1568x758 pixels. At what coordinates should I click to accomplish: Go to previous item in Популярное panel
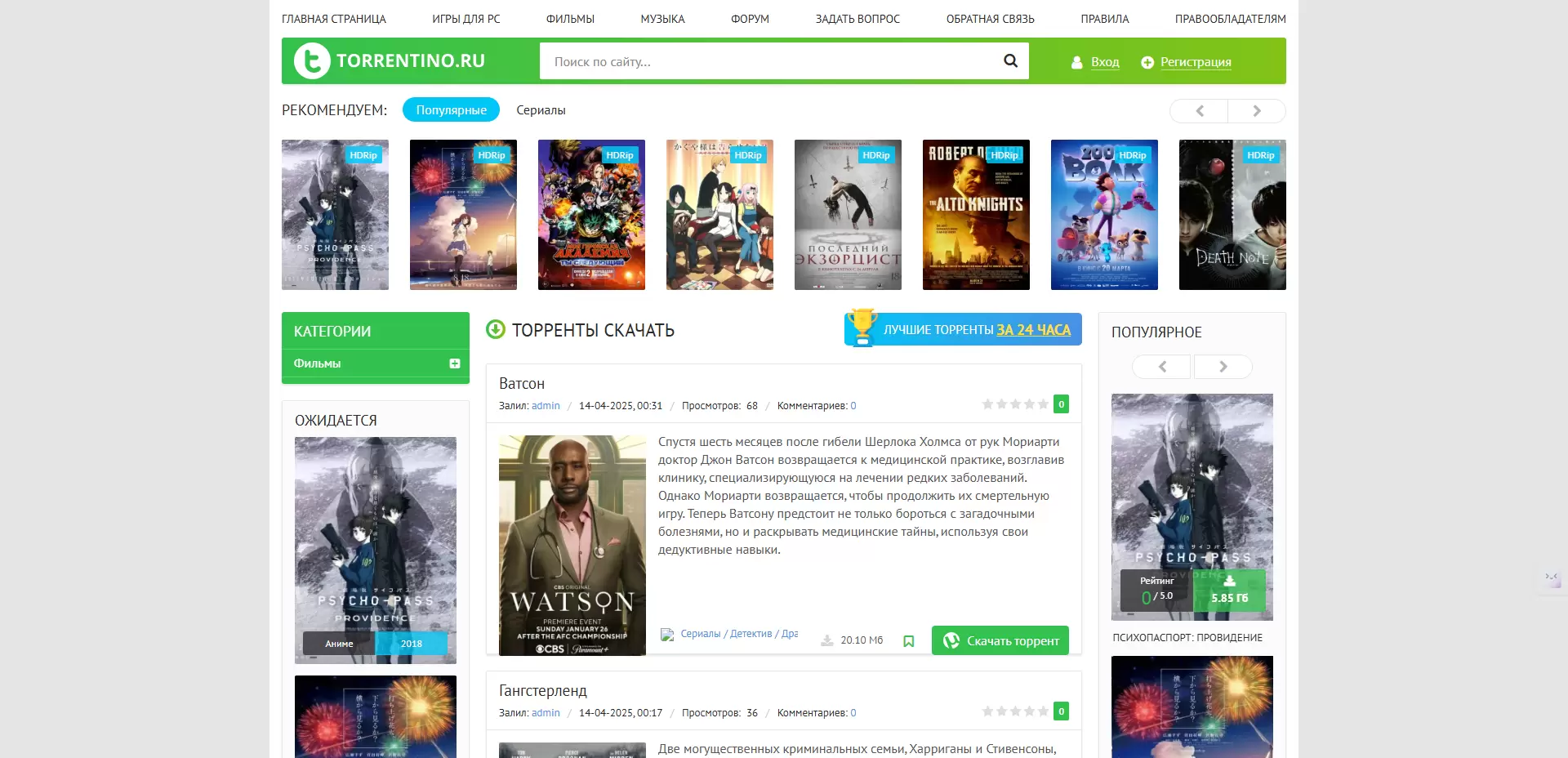tap(1161, 367)
